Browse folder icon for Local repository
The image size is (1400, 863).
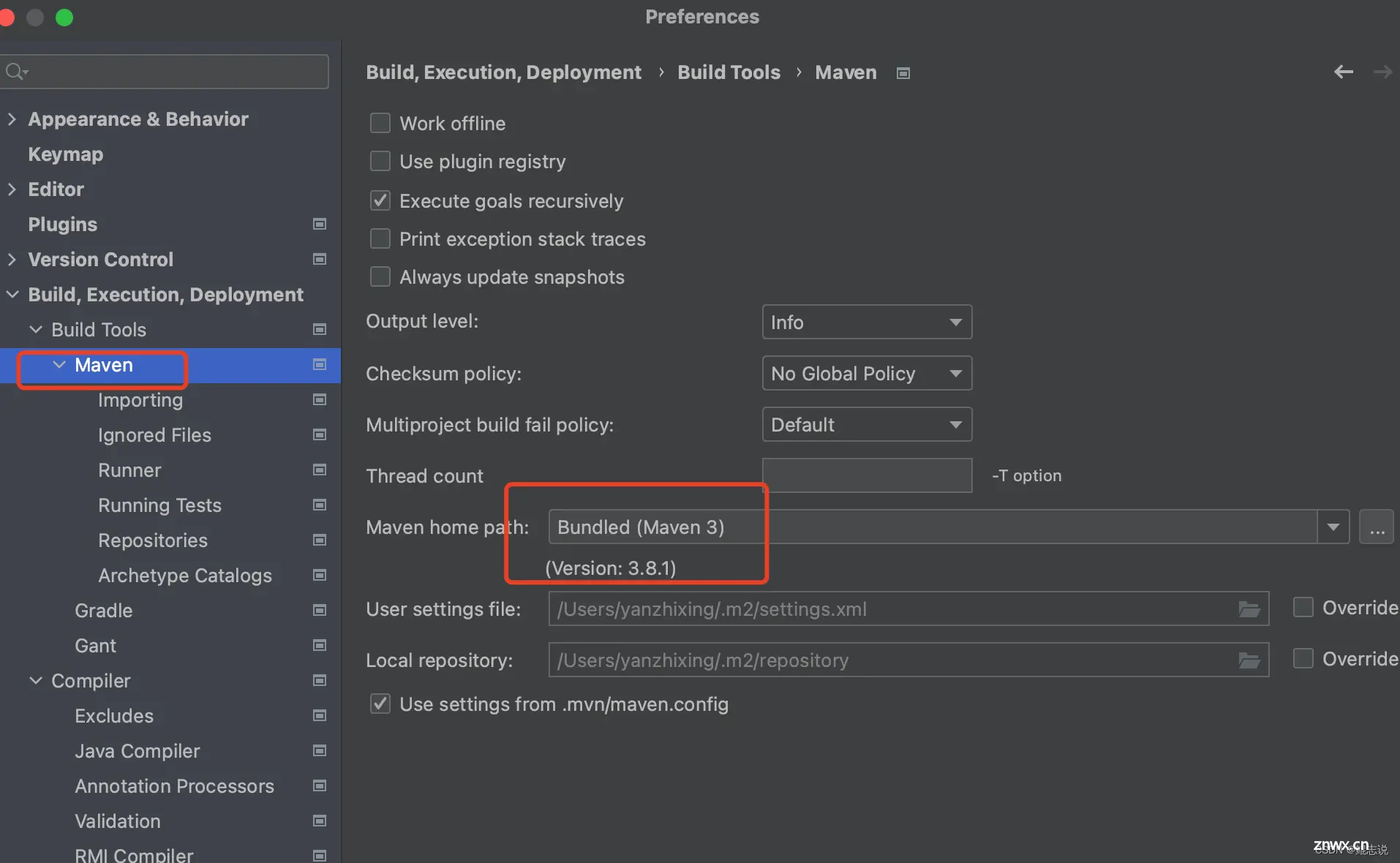[1249, 660]
